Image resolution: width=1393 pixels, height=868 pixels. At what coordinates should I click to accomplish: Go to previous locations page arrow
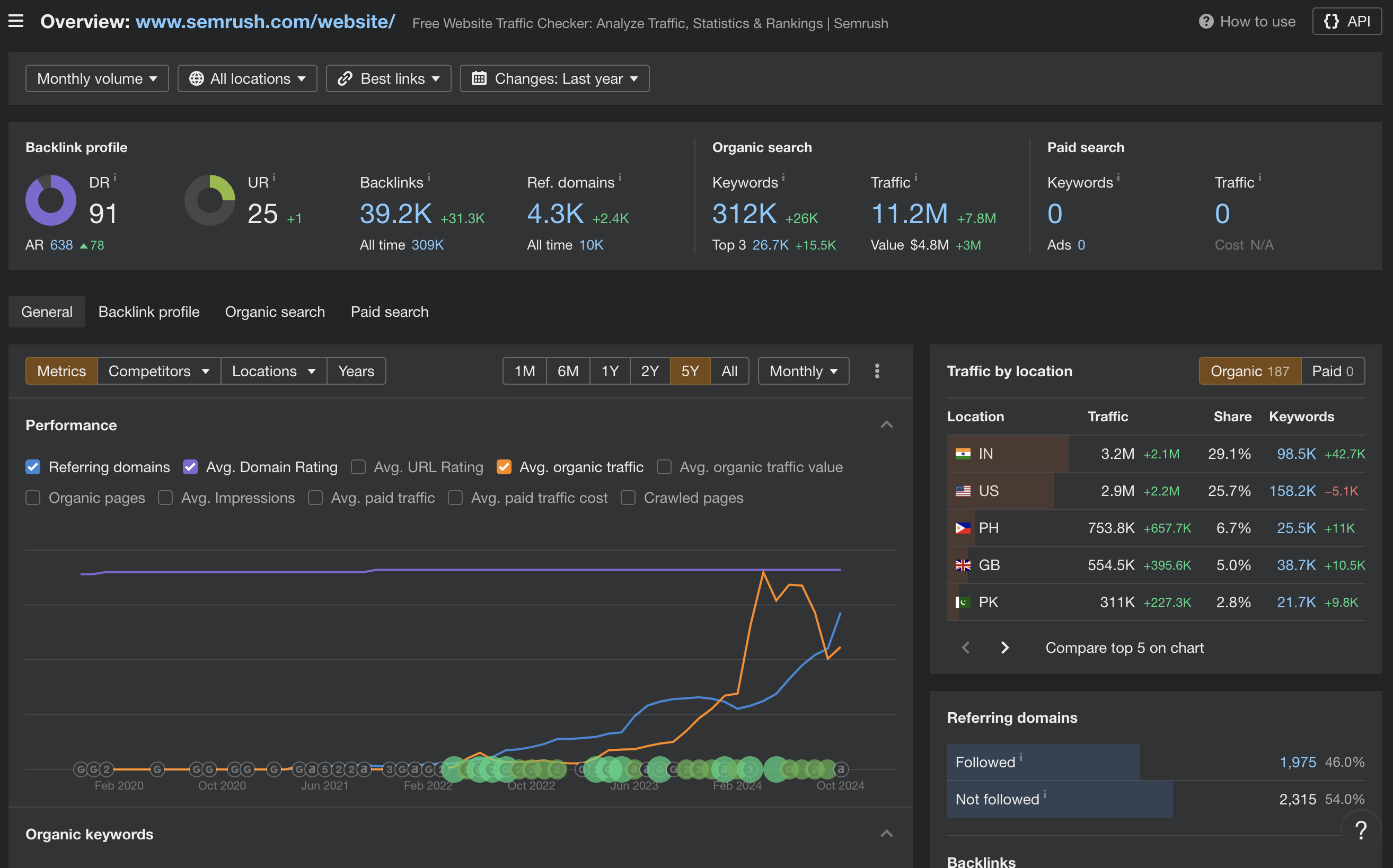click(966, 648)
